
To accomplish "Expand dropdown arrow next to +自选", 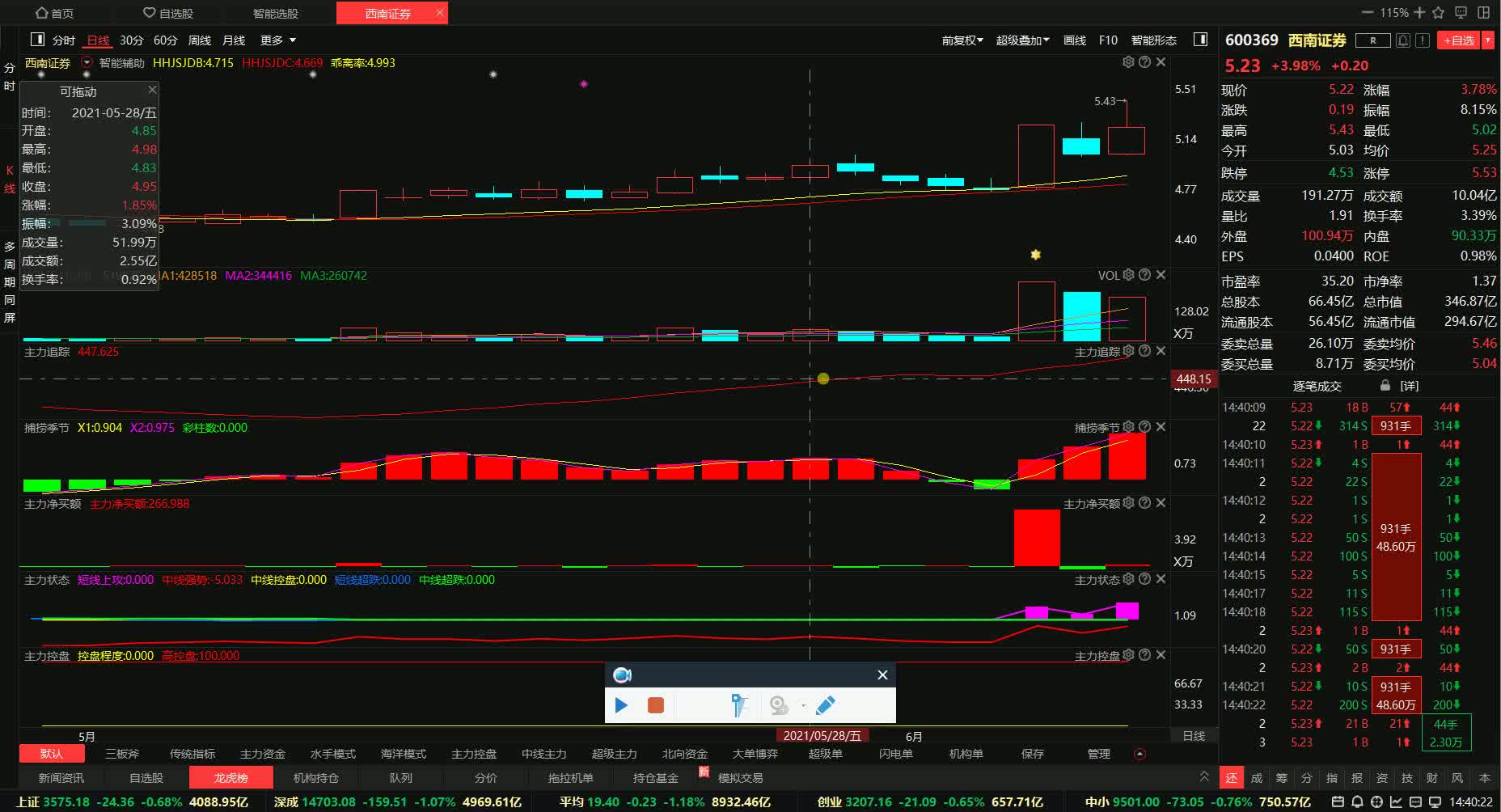I will tap(1487, 40).
